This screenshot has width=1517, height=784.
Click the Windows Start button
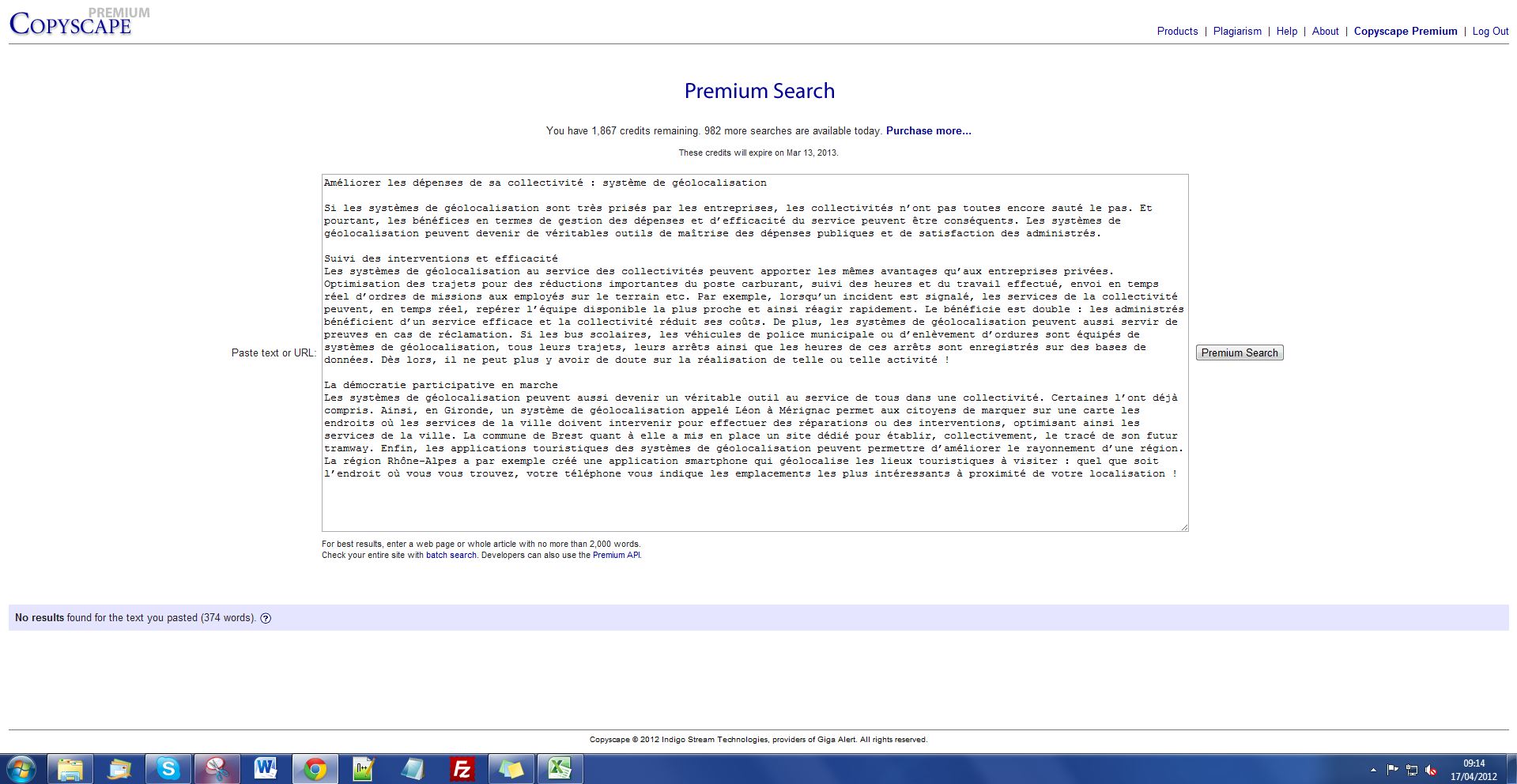[x=21, y=768]
